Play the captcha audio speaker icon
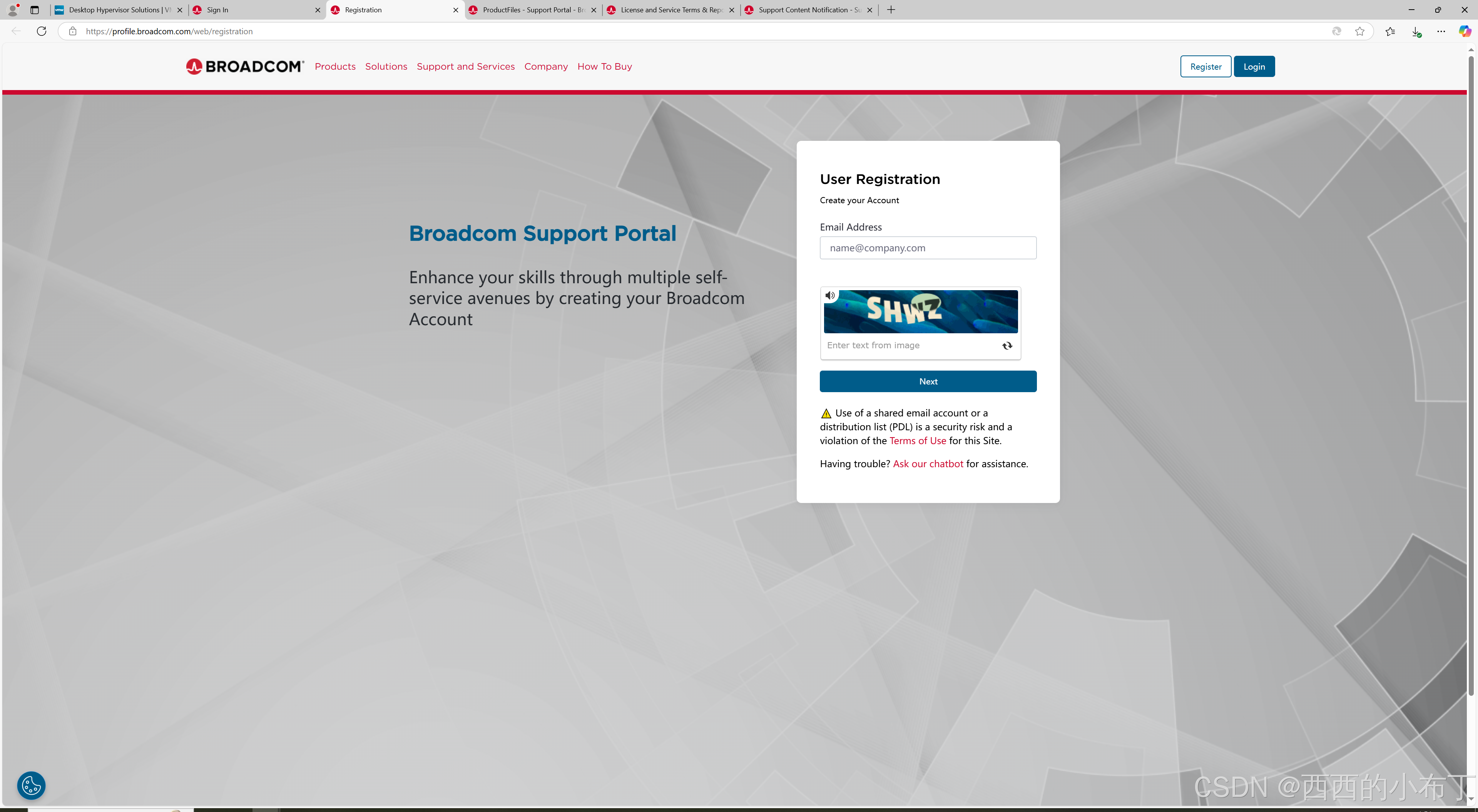This screenshot has height=812, width=1478. click(830, 296)
